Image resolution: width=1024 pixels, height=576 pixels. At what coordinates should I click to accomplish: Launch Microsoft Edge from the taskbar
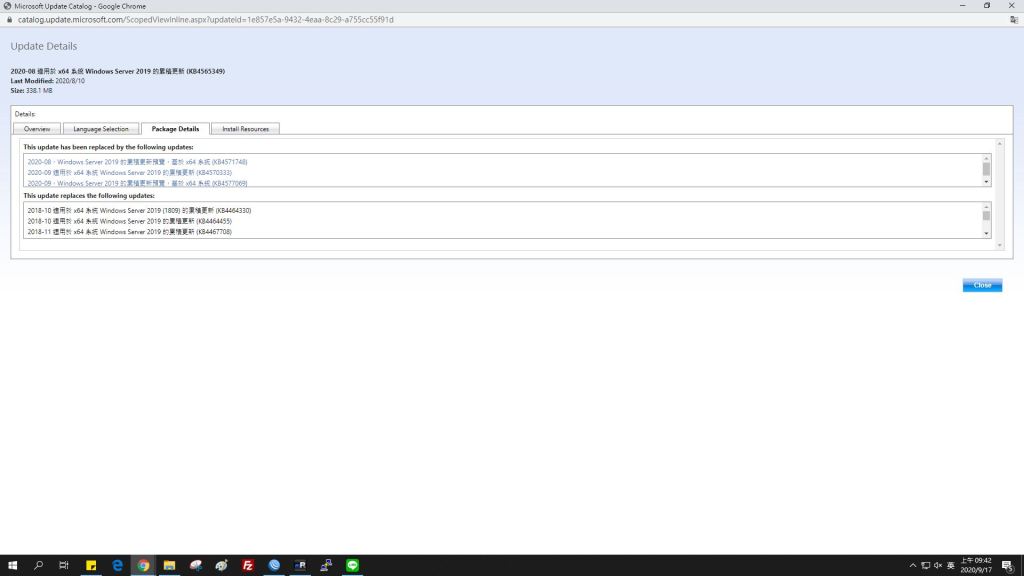coord(117,565)
